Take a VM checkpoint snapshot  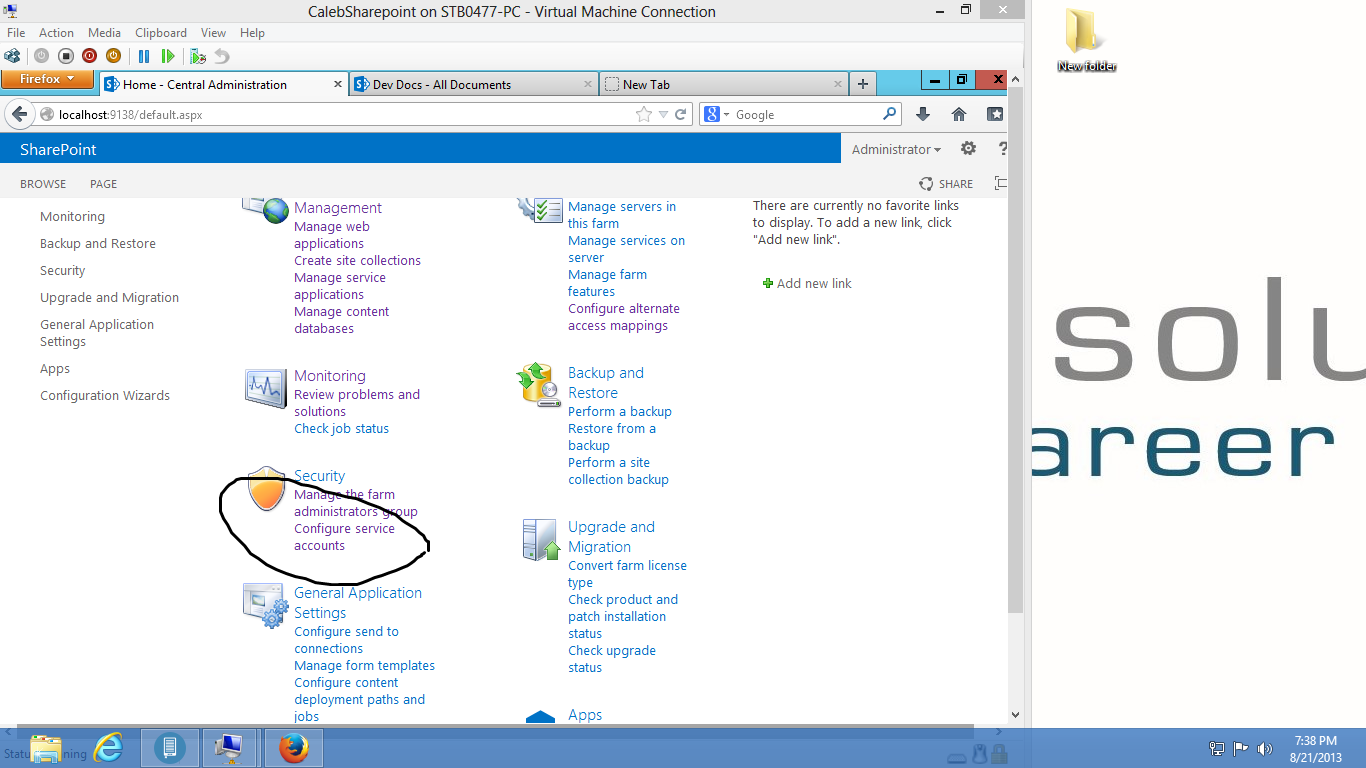point(198,57)
